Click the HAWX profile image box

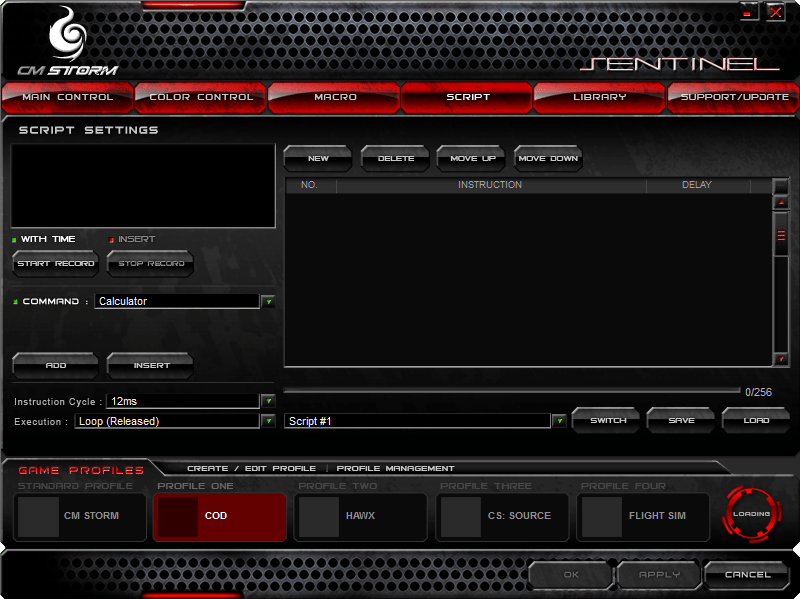coord(319,516)
